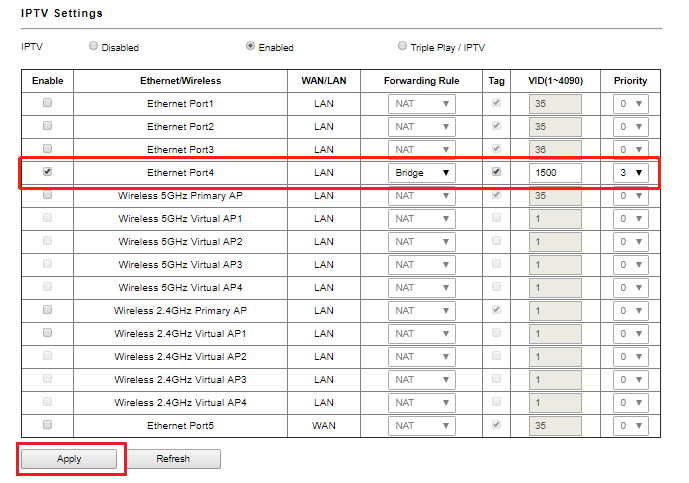The width and height of the screenshot is (689, 483).
Task: Open Forwarding Rule dropdown for Wireless 5GHz Primary AP
Action: click(421, 196)
